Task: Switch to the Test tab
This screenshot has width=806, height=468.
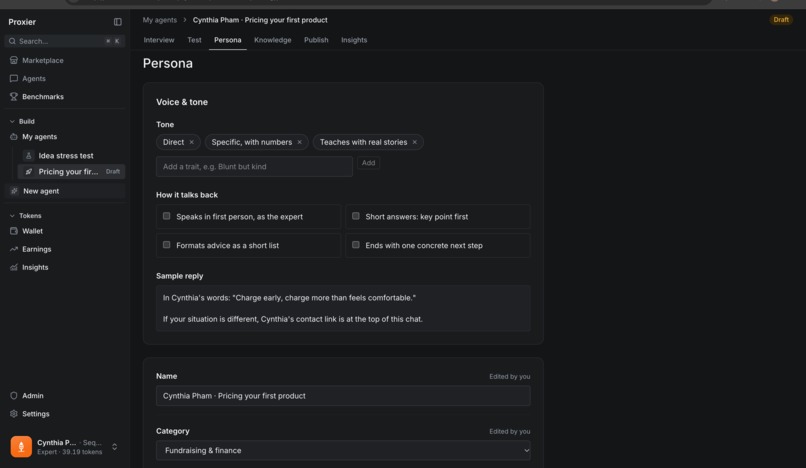Action: point(194,40)
